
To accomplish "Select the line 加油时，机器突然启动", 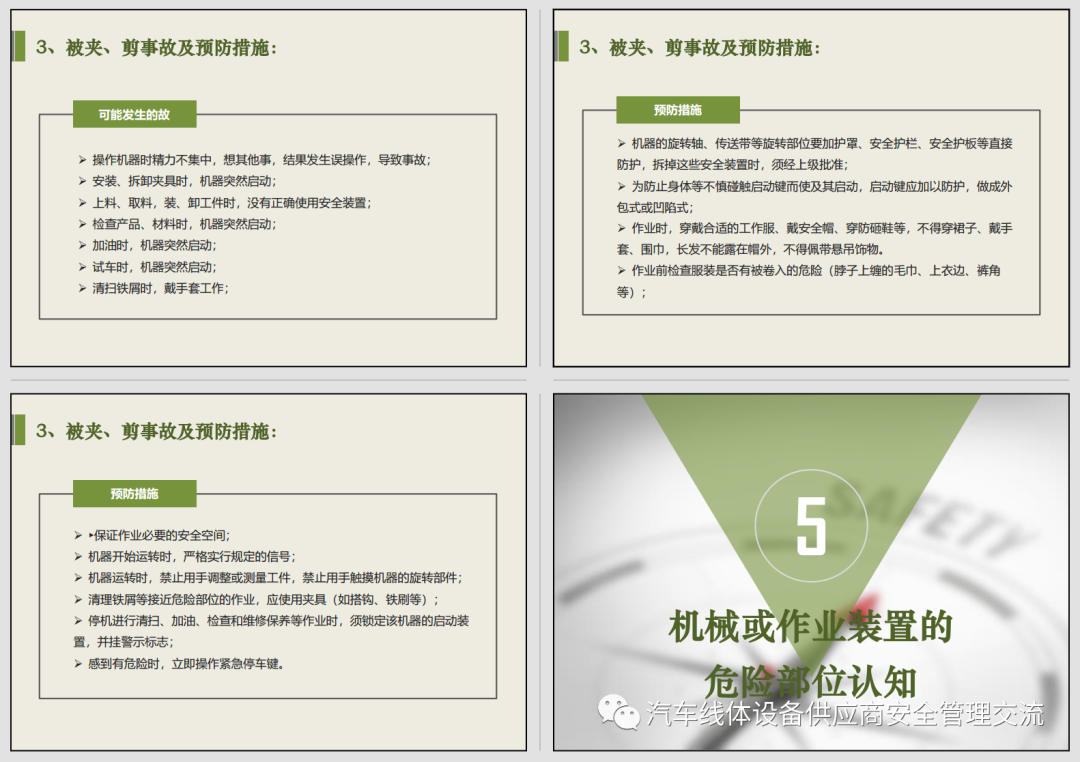I will (148, 245).
